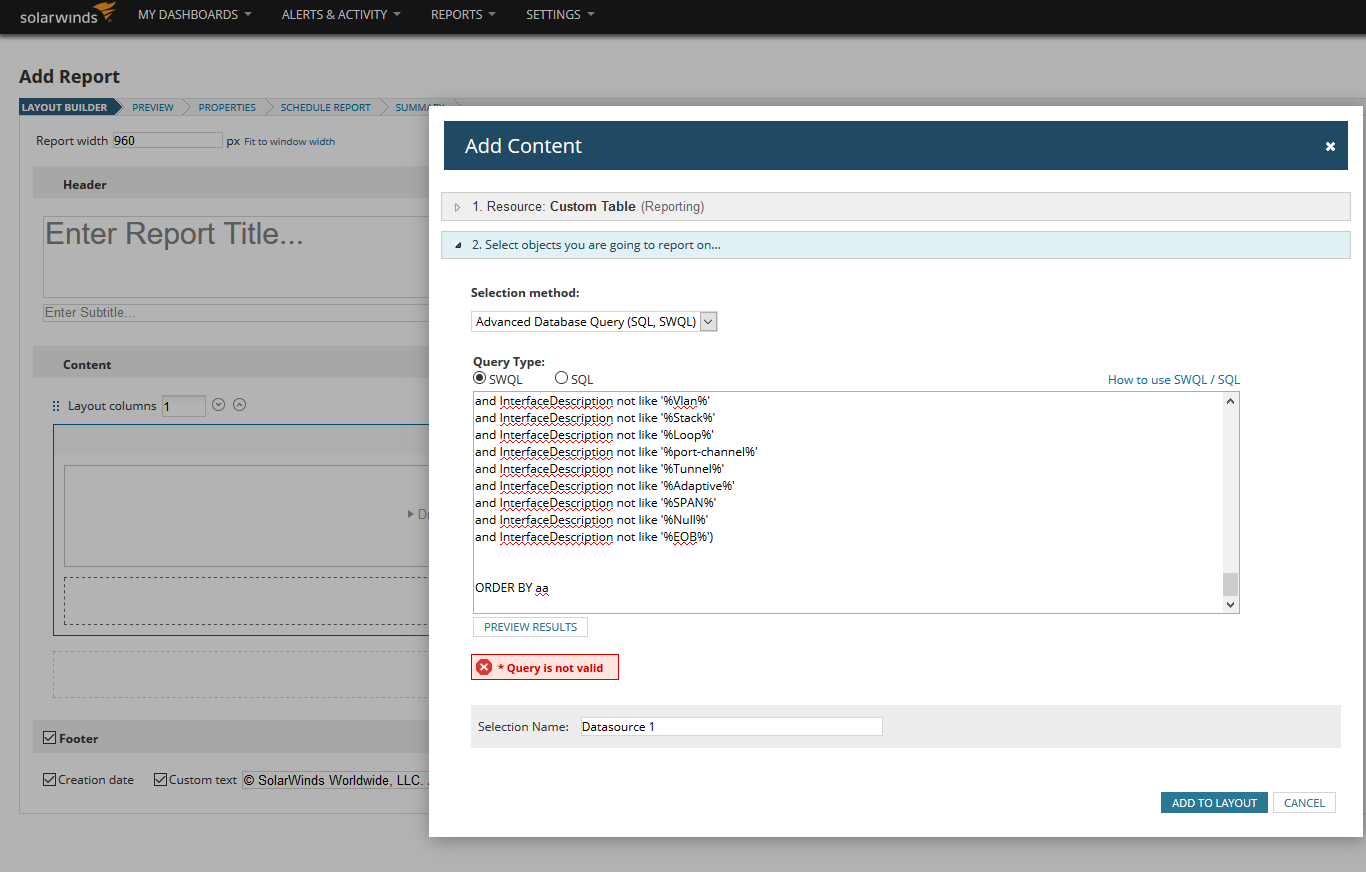Viewport: 1366px width, 872px height.
Task: Click the '%EOB%' query line
Action: click(x=594, y=537)
